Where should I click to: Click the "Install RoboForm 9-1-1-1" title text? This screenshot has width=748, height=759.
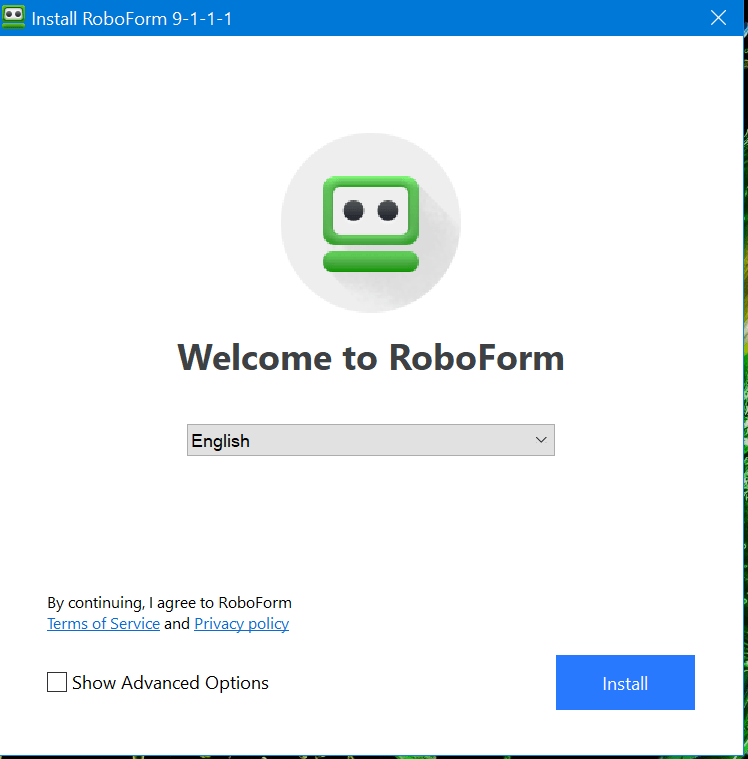pos(132,19)
